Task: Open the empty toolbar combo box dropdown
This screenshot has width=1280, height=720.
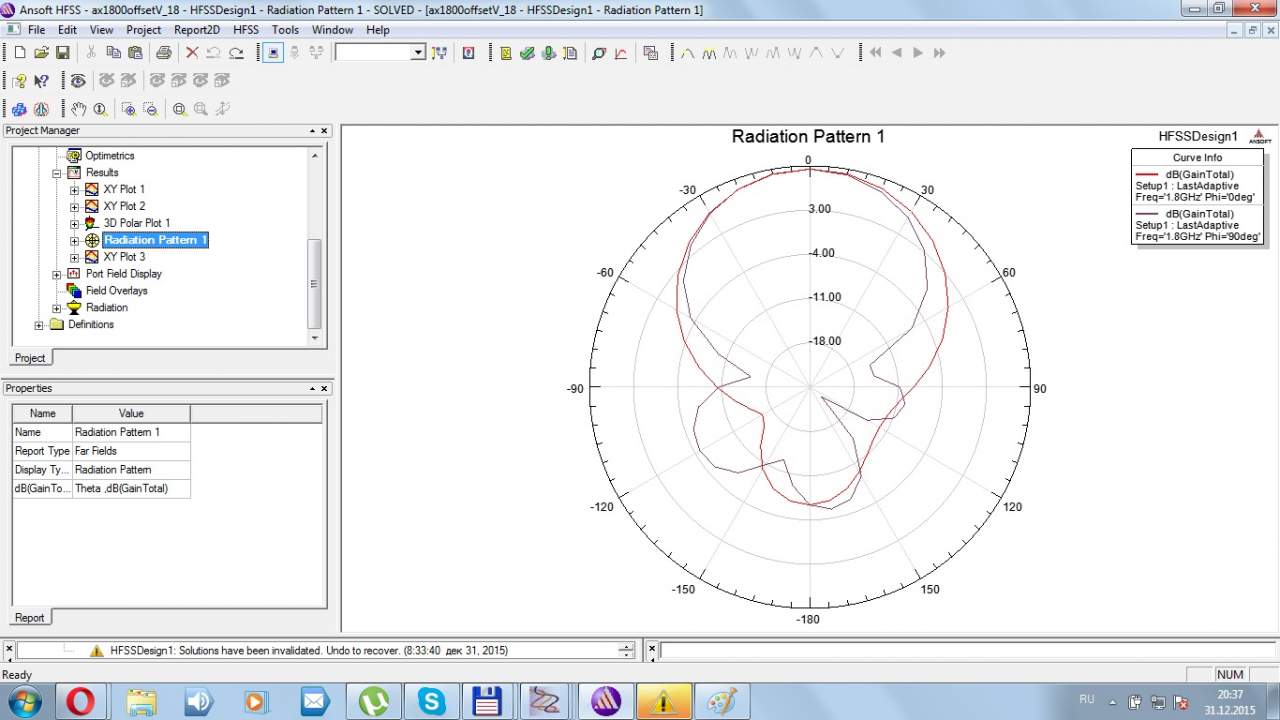Action: (418, 53)
